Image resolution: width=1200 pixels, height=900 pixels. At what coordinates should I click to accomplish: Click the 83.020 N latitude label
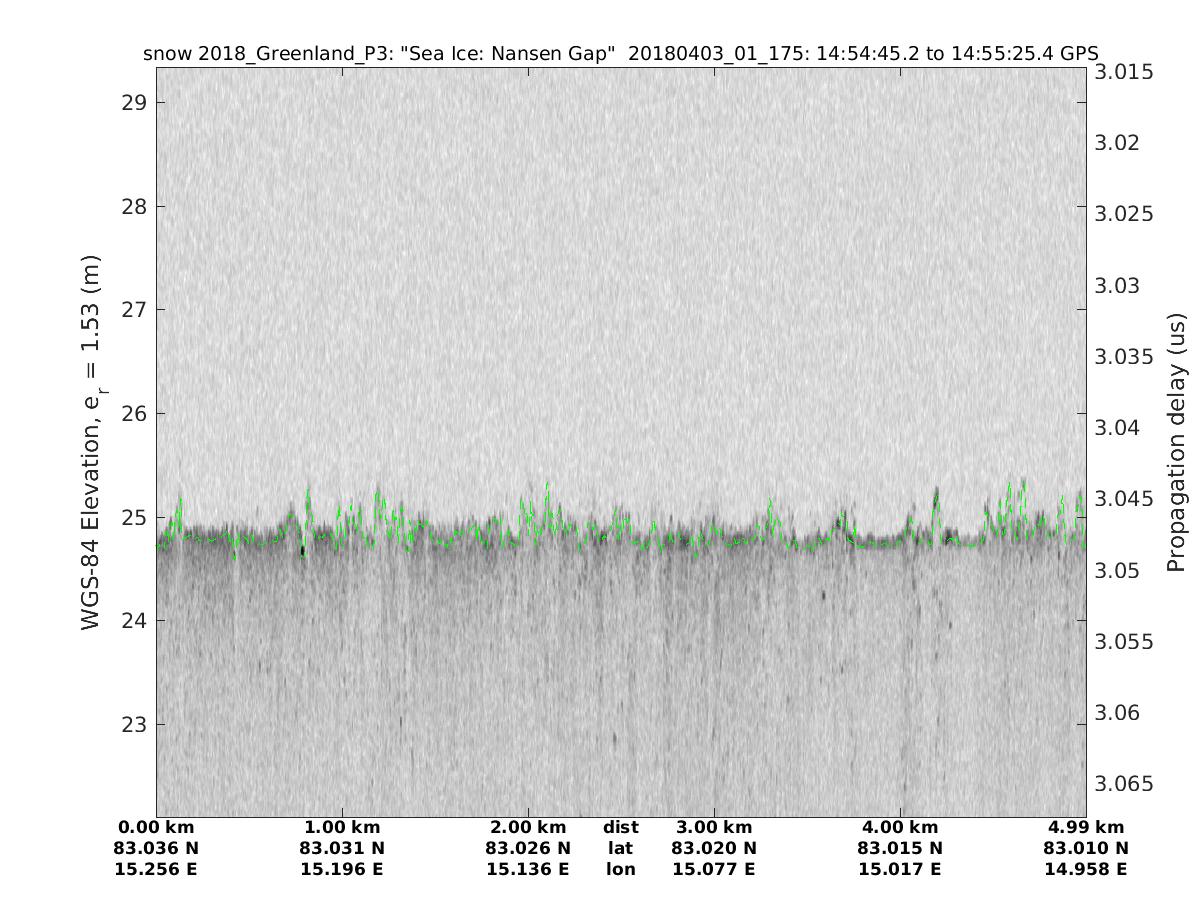(x=714, y=849)
